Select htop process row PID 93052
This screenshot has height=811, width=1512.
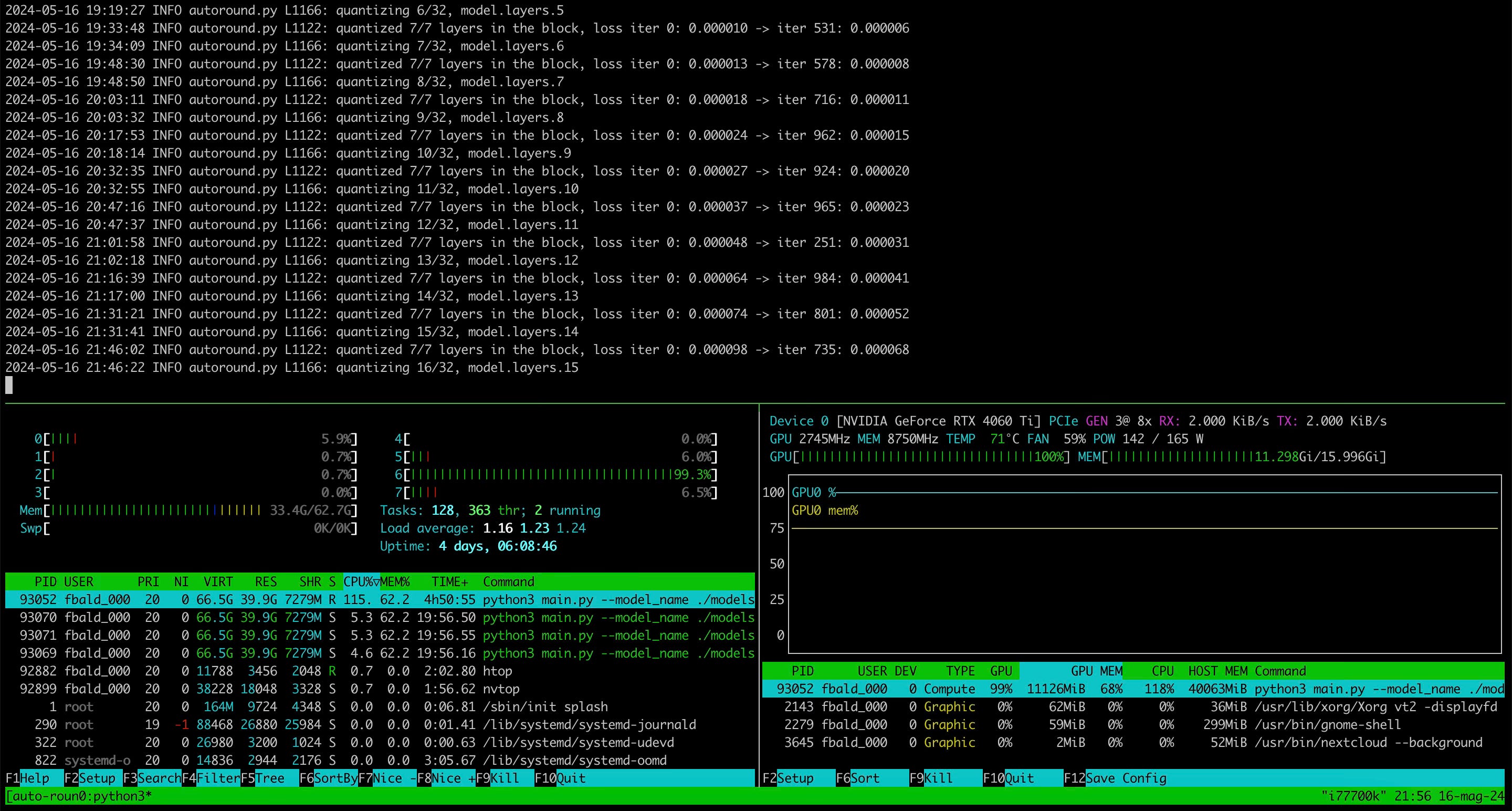click(x=380, y=600)
